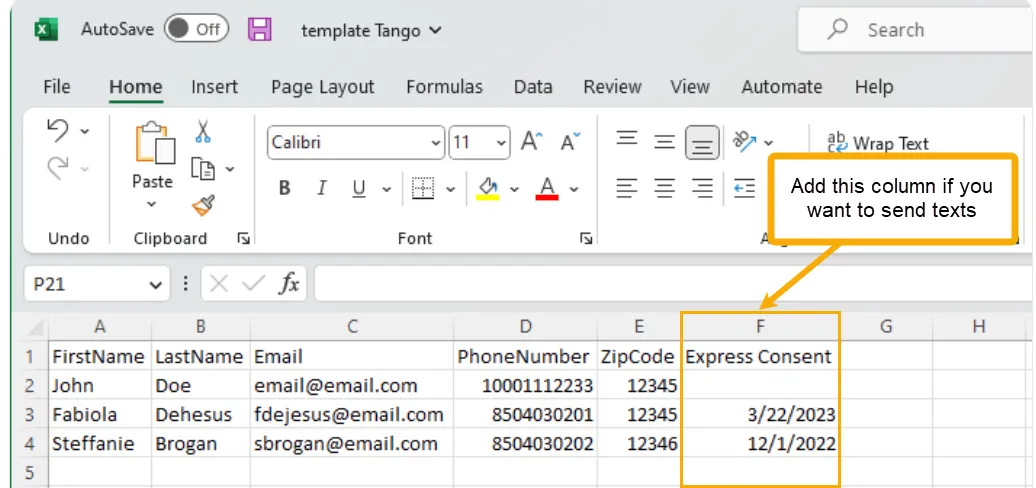The image size is (1036, 488).
Task: Click Decrease Font Size icon
Action: click(x=570, y=141)
